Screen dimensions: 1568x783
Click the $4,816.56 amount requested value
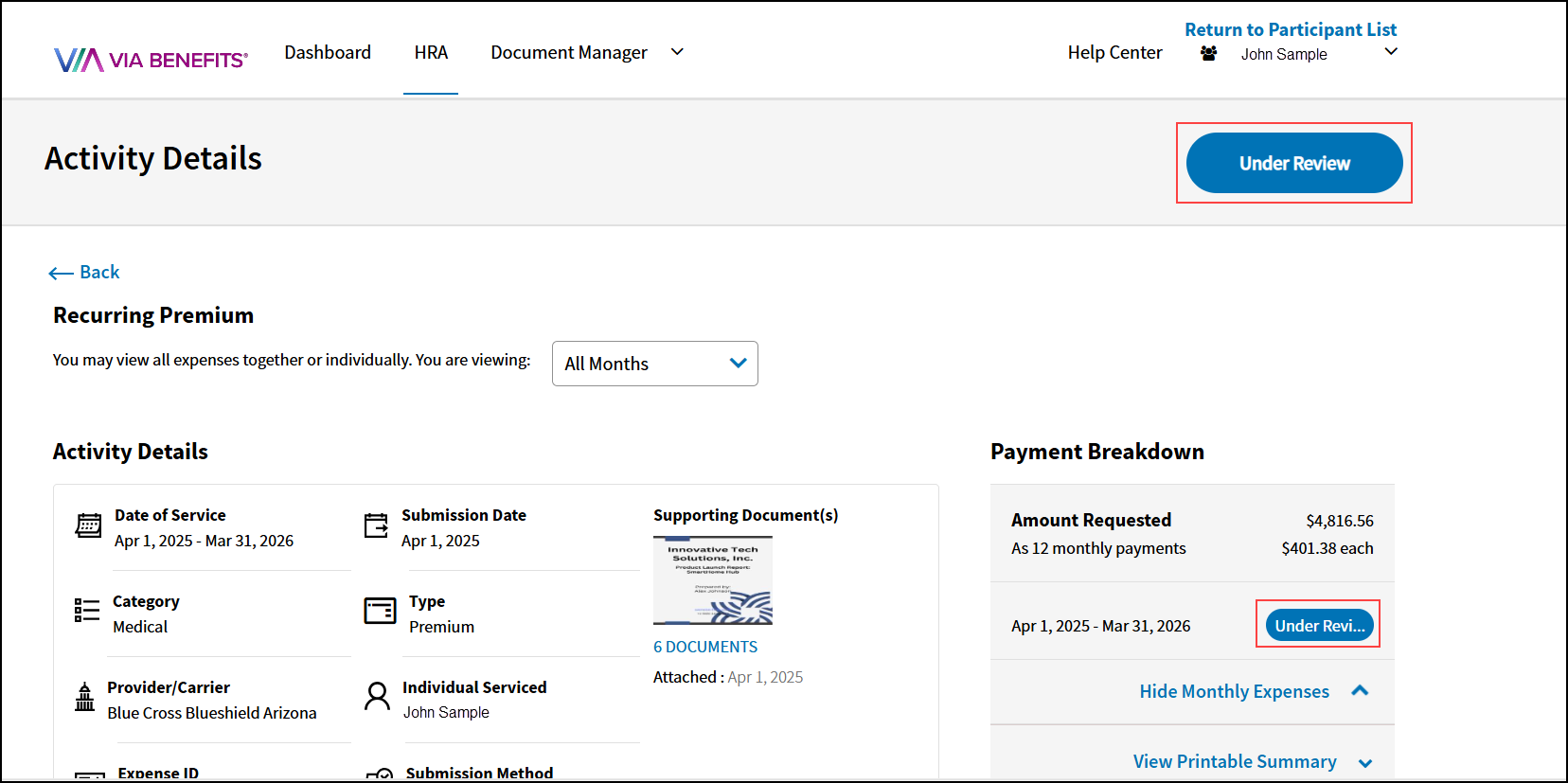[x=1340, y=521]
